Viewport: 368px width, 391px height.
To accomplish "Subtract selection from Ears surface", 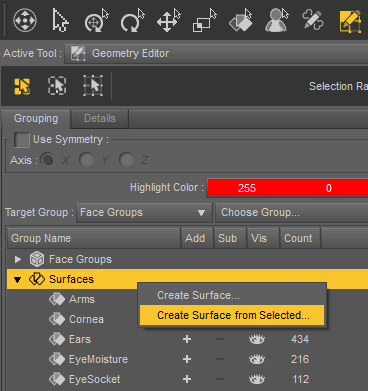I will [x=220, y=339].
